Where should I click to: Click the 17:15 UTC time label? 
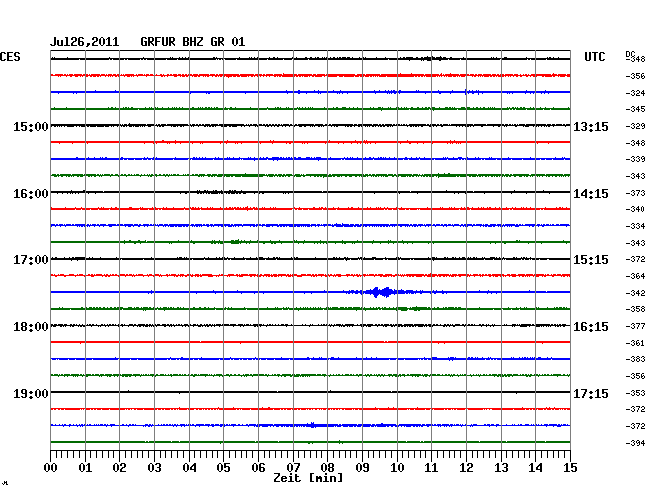coord(591,393)
